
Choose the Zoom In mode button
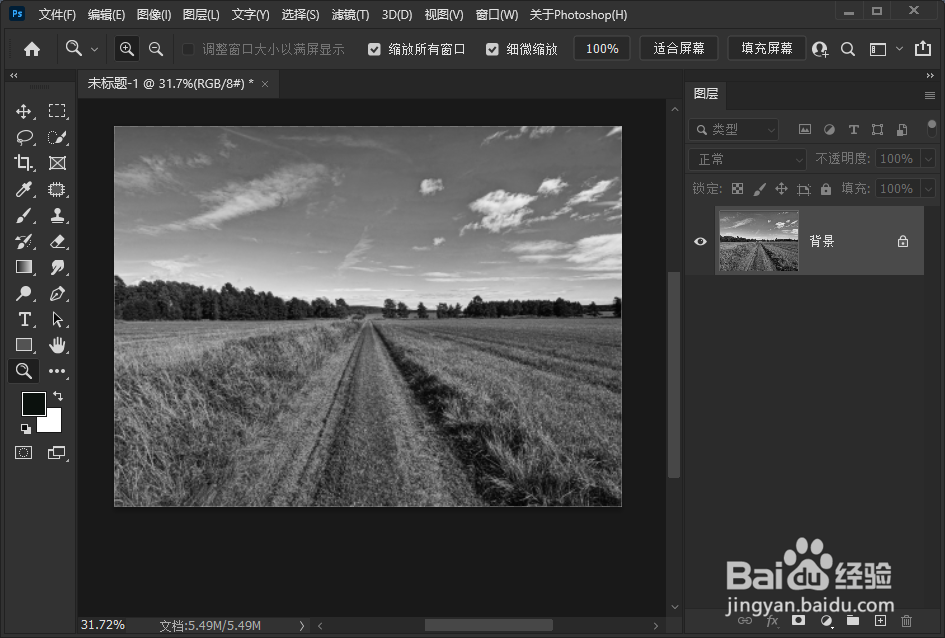[127, 49]
